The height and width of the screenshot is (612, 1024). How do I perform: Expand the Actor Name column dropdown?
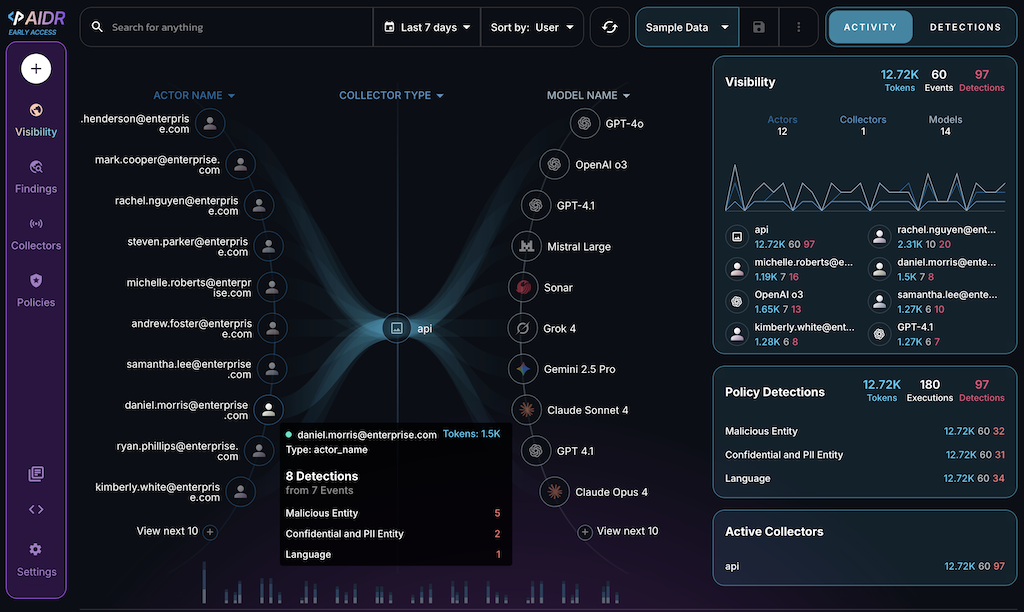click(194, 96)
